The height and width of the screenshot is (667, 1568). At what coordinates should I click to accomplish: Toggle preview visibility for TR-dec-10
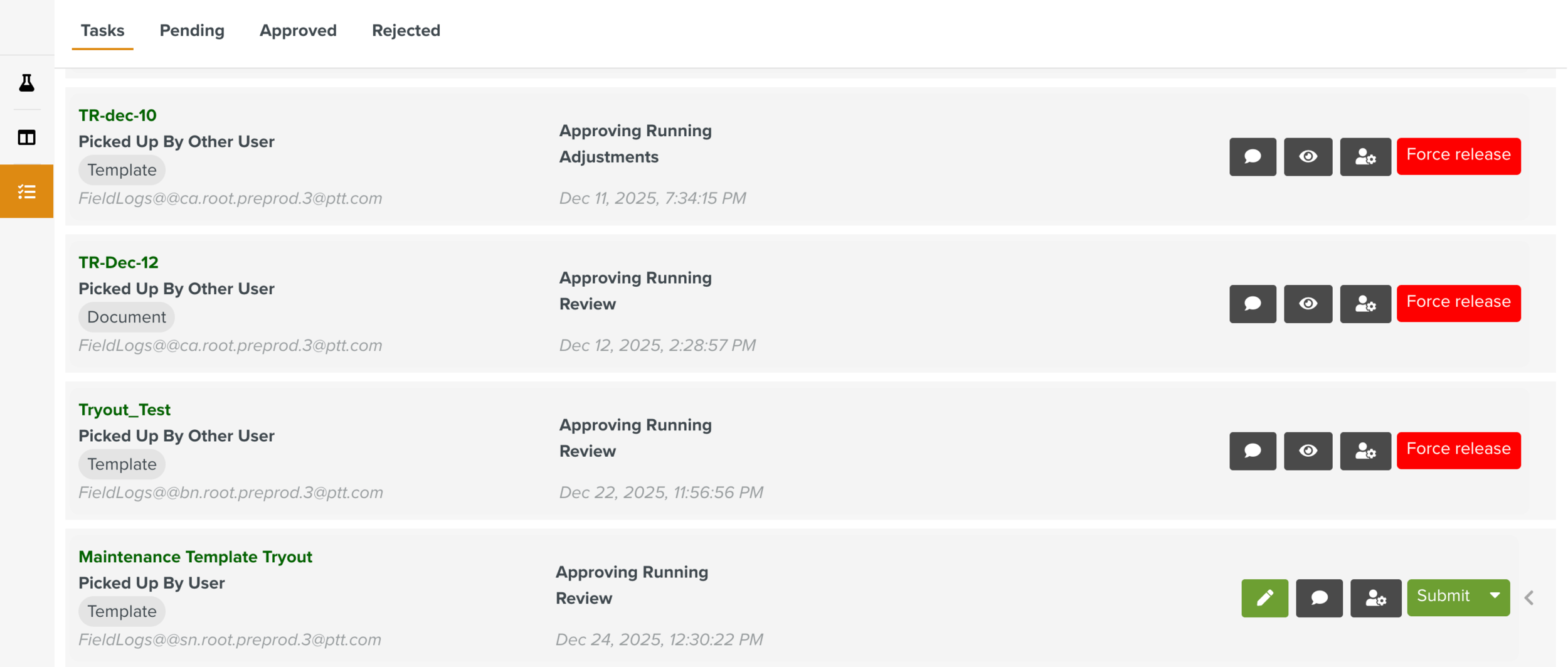[x=1308, y=156]
